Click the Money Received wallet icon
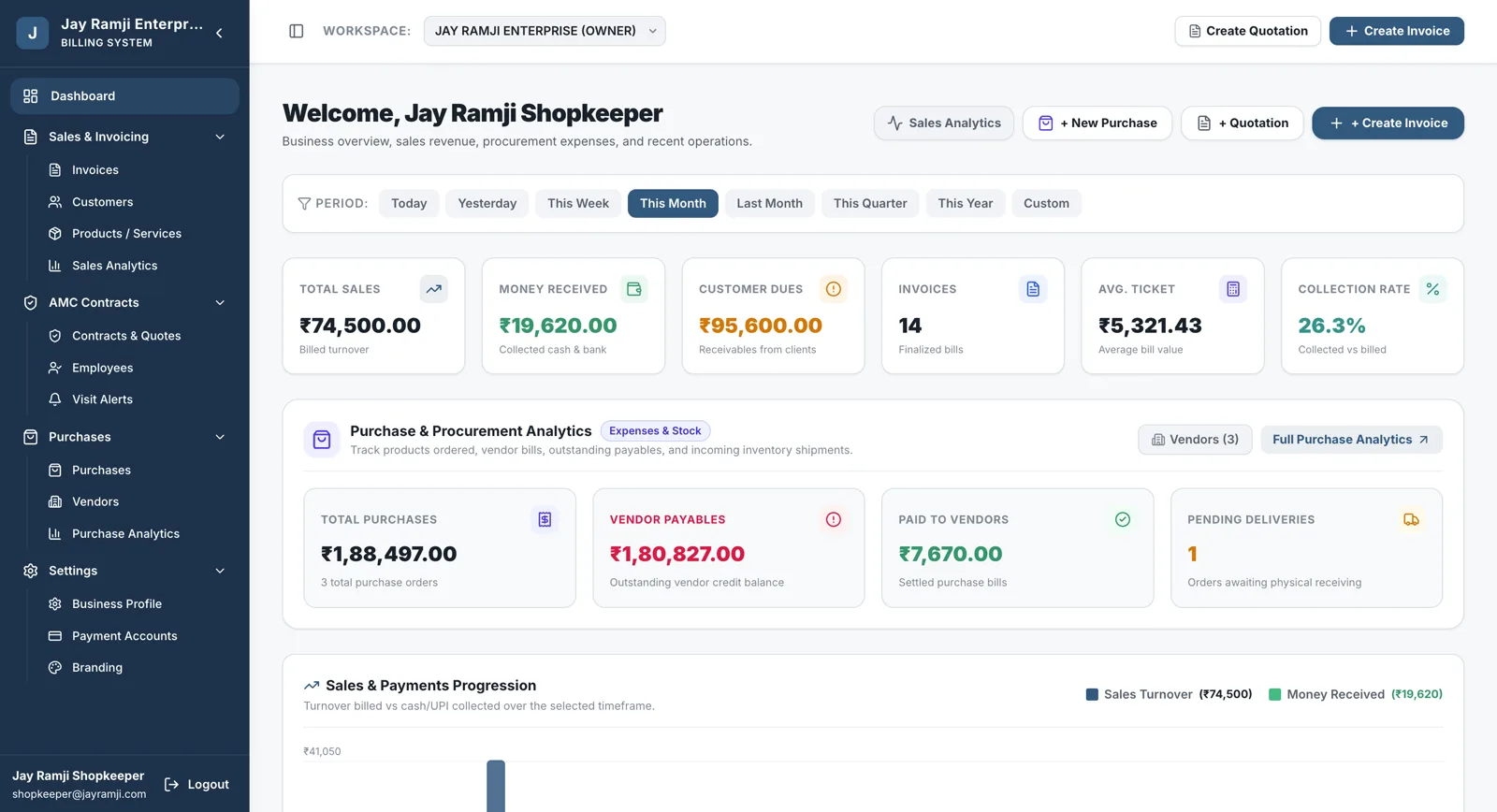The image size is (1497, 812). point(634,289)
